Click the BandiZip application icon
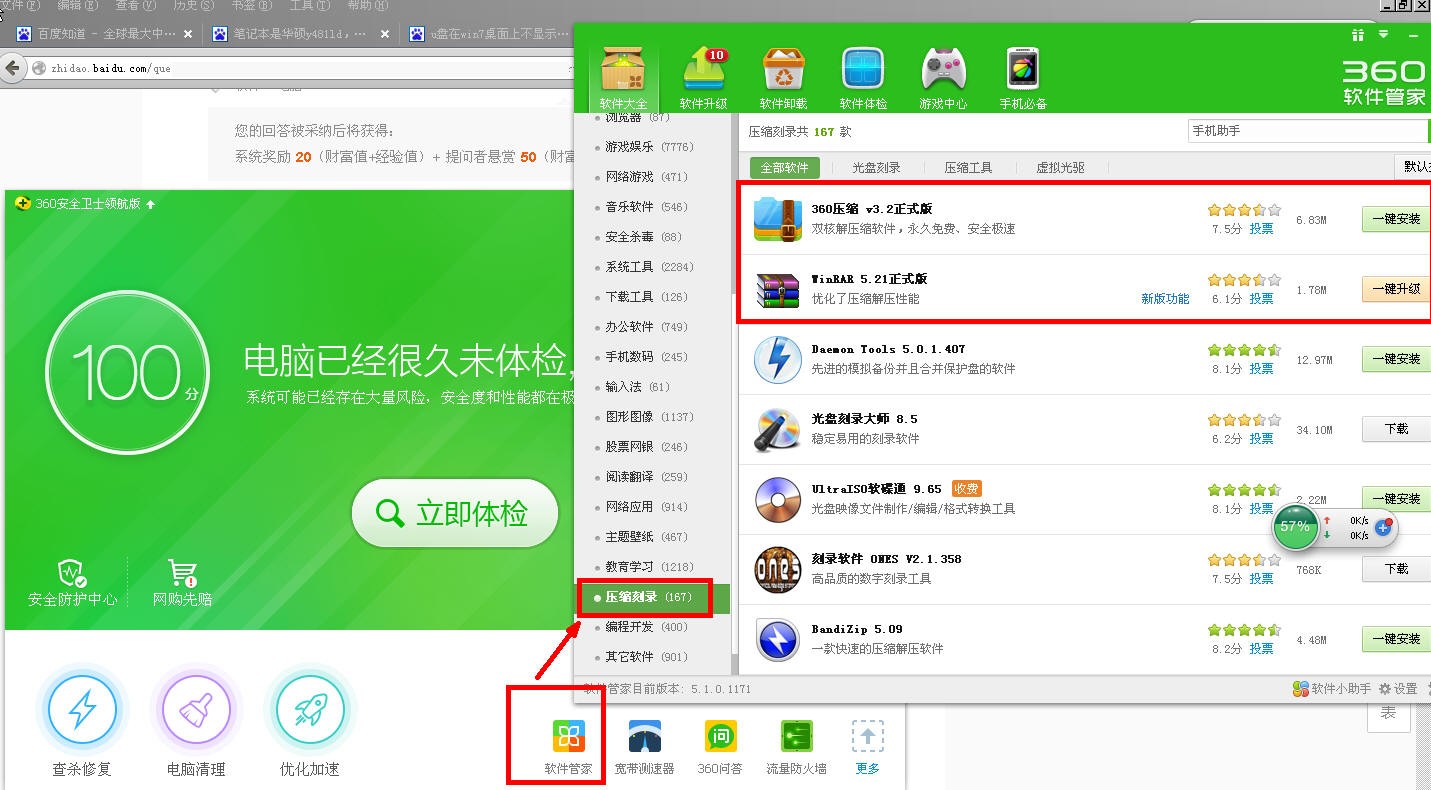1431x790 pixels. point(777,639)
